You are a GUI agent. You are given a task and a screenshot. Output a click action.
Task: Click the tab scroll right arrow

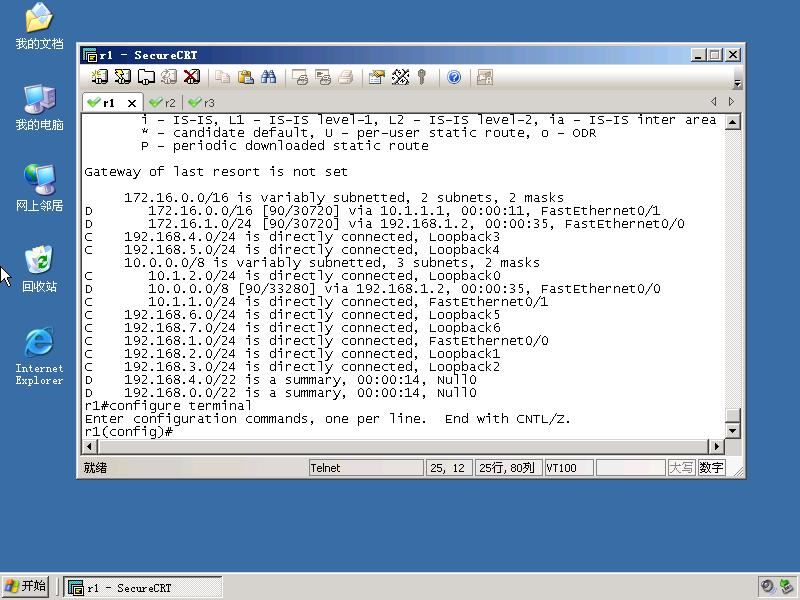(731, 102)
